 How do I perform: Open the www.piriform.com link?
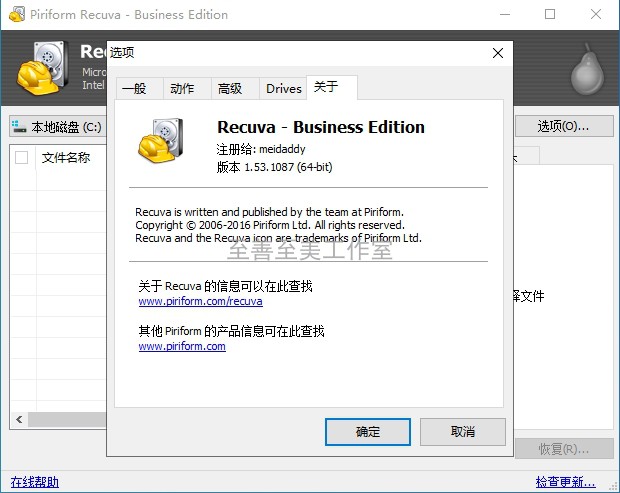click(182, 346)
